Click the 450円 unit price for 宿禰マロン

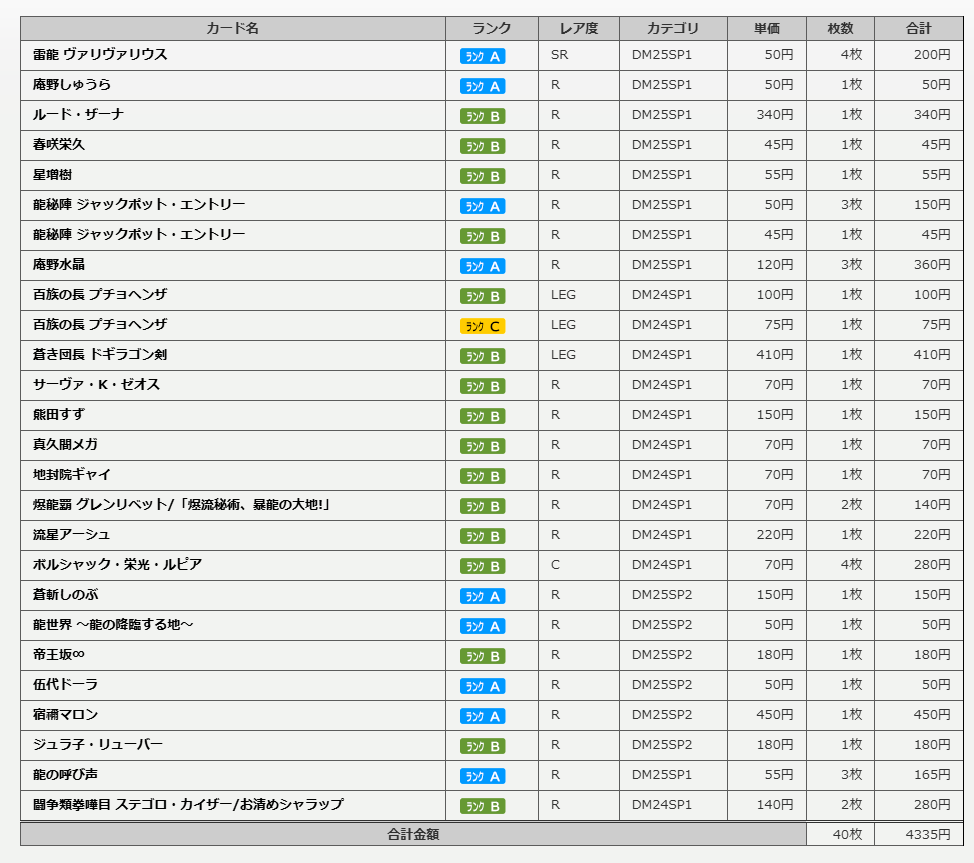tap(775, 715)
